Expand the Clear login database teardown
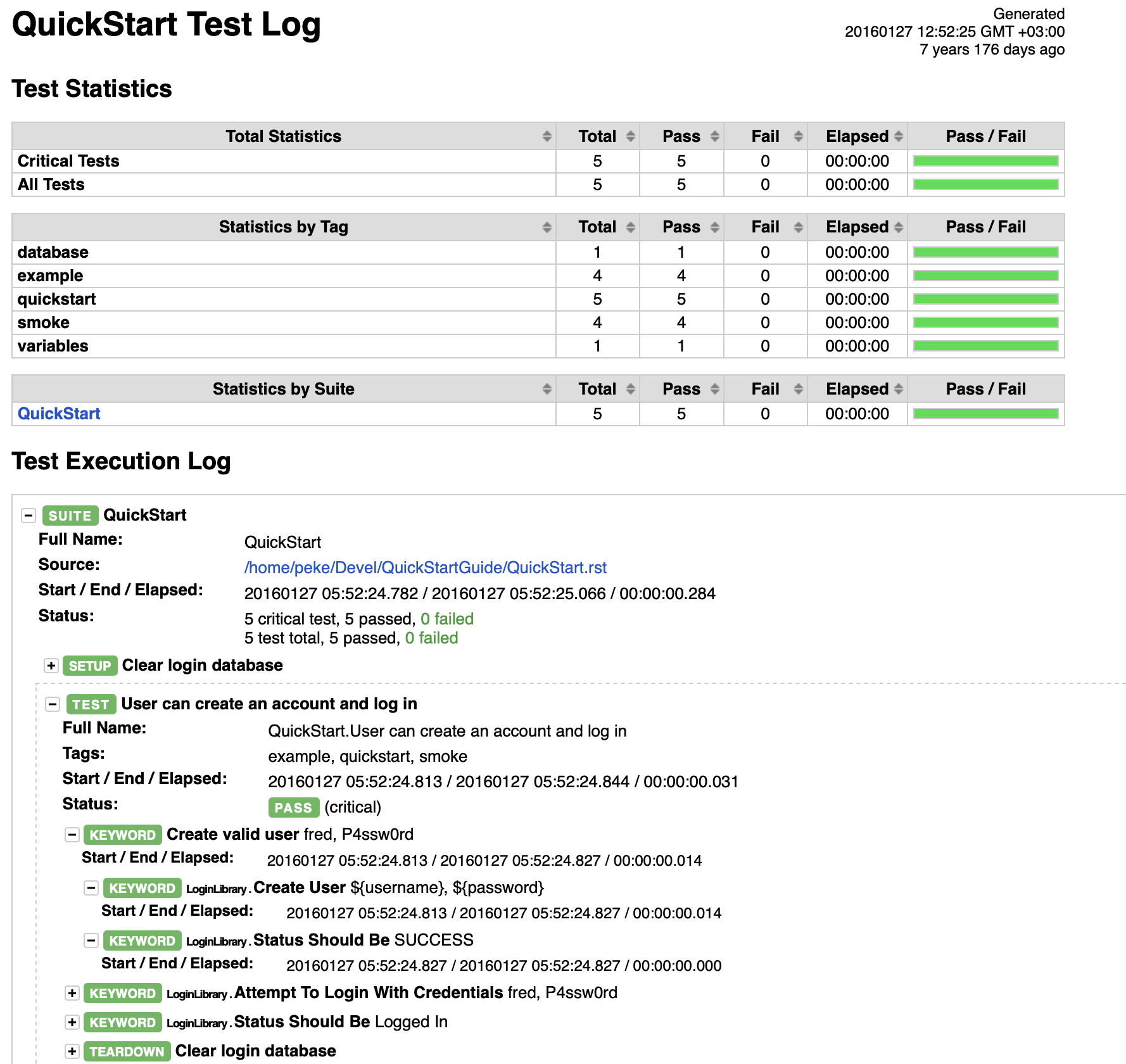1126x1064 pixels. 72,1051
